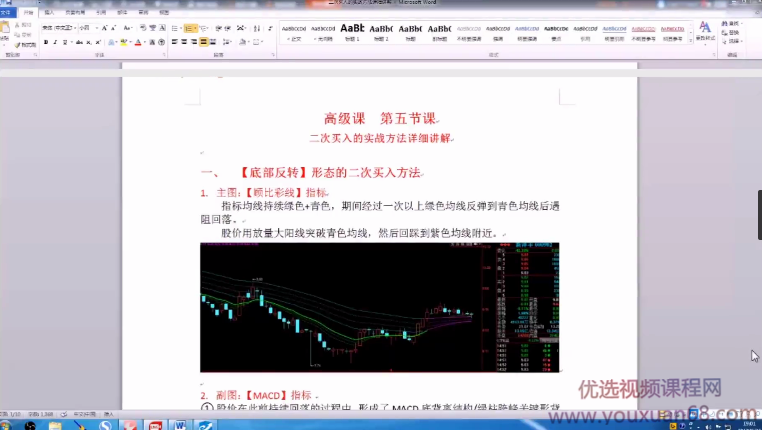Select the Format Painter
This screenshot has height=430, width=762.
[x=26, y=45]
